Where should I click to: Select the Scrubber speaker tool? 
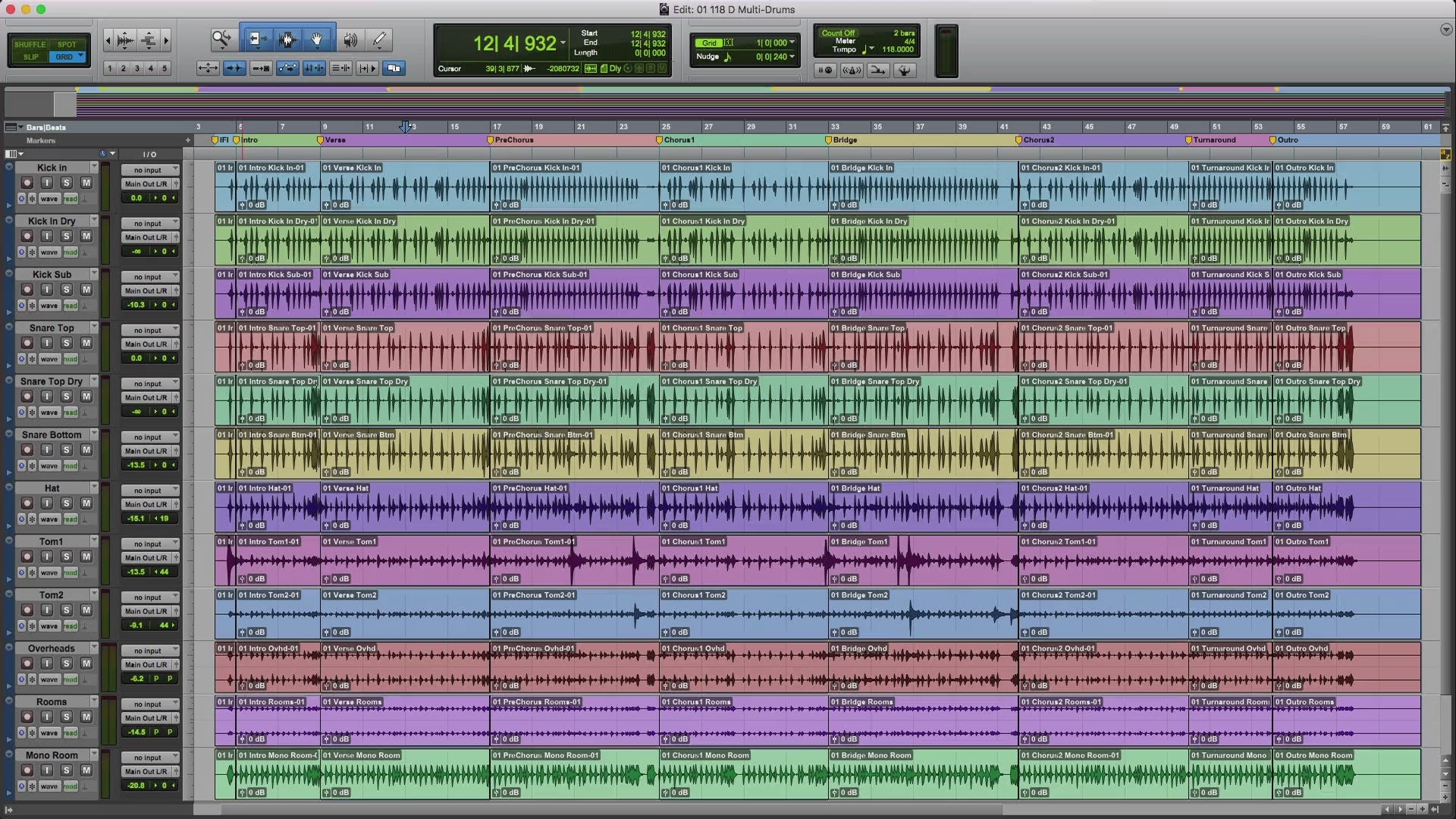pyautogui.click(x=350, y=39)
